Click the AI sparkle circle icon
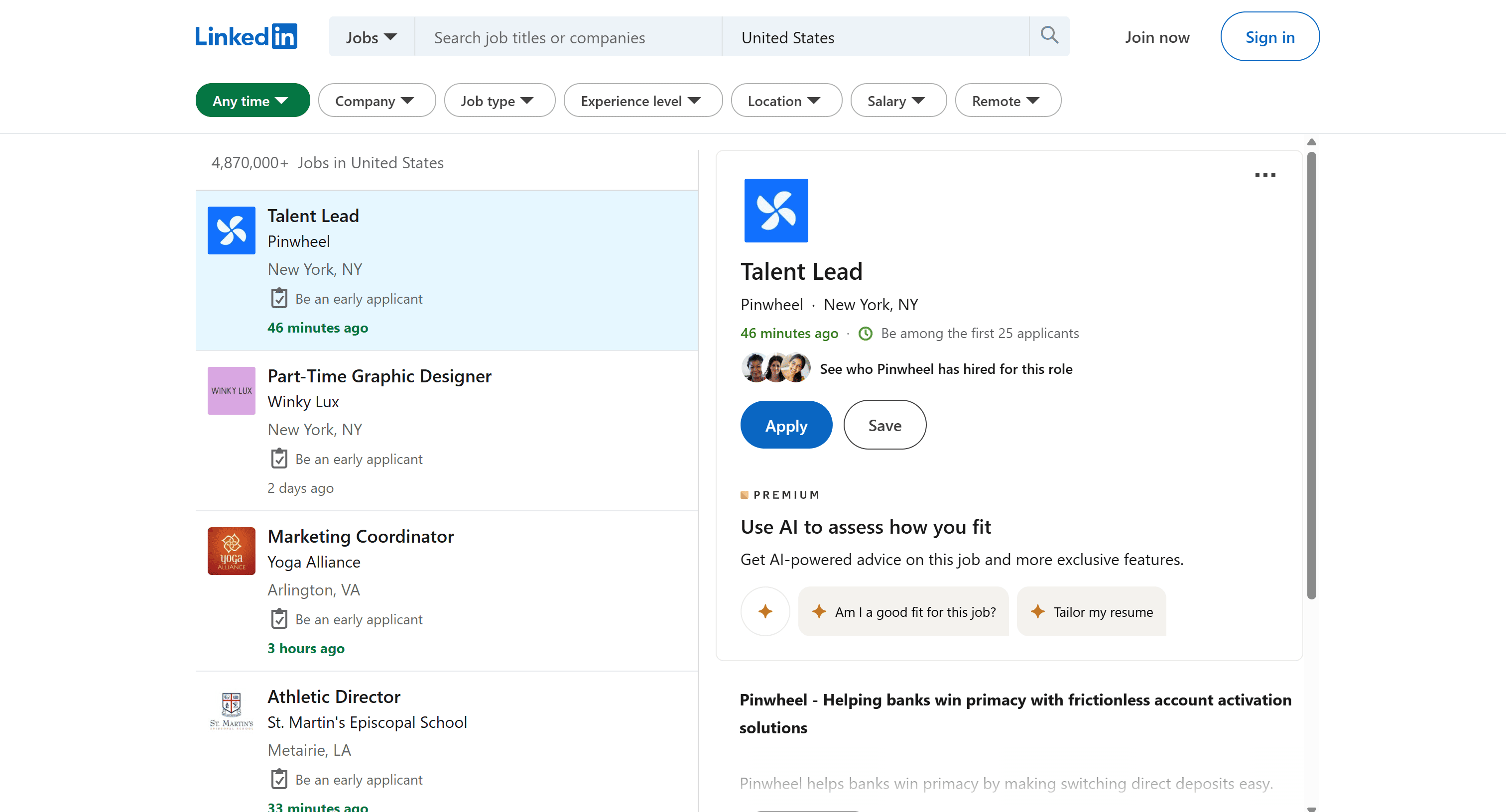Viewport: 1506px width, 812px height. point(764,611)
